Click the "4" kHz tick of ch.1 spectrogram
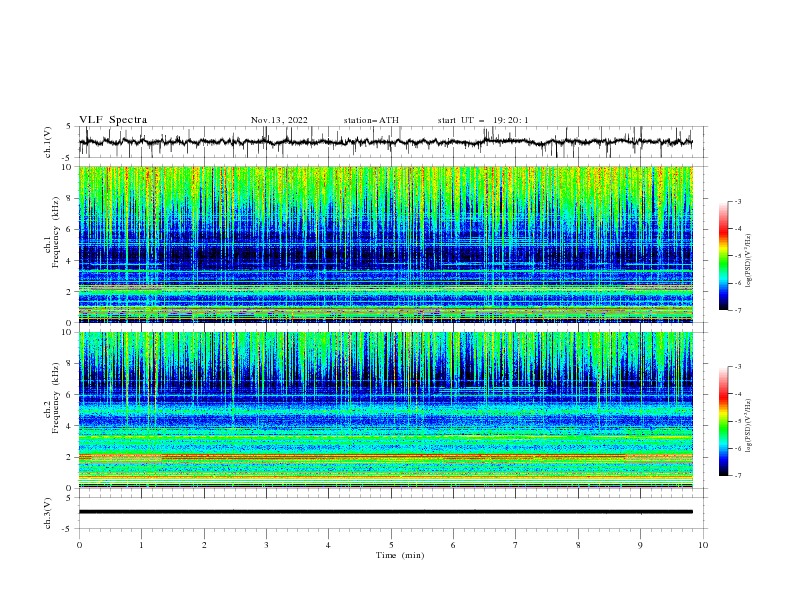Image resolution: width=792 pixels, height=612 pixels. pos(70,261)
